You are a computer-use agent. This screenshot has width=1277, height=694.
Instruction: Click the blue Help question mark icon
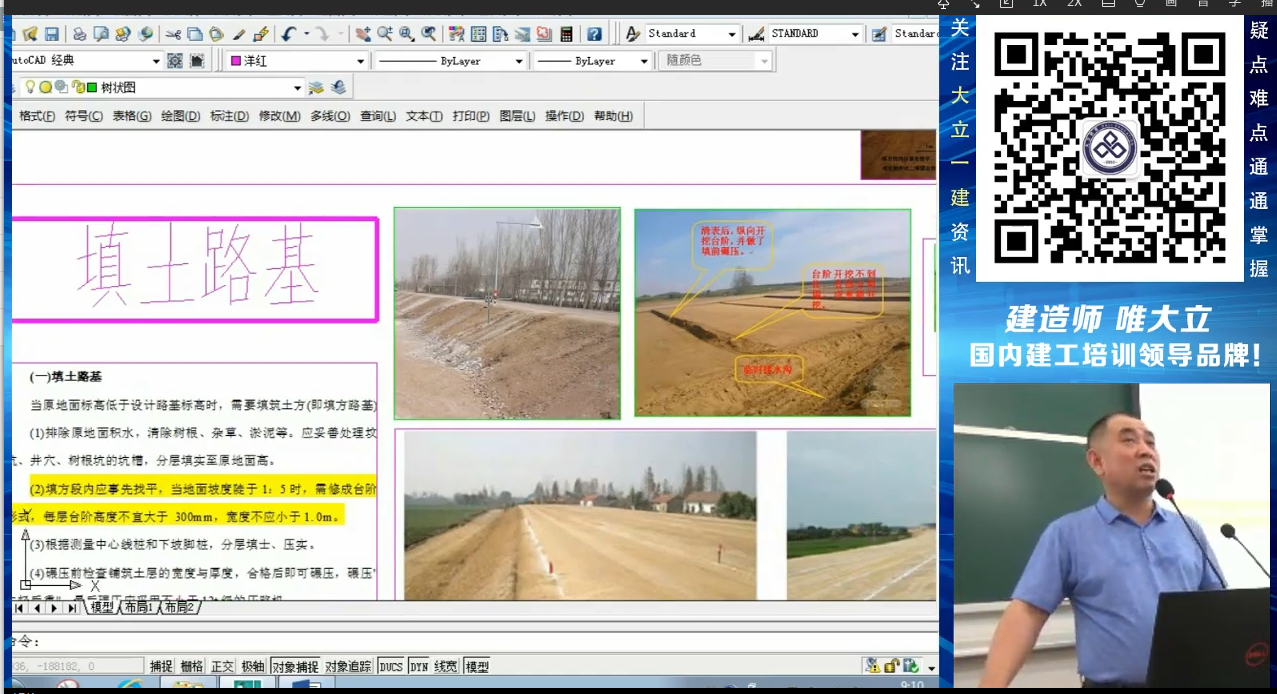[593, 34]
